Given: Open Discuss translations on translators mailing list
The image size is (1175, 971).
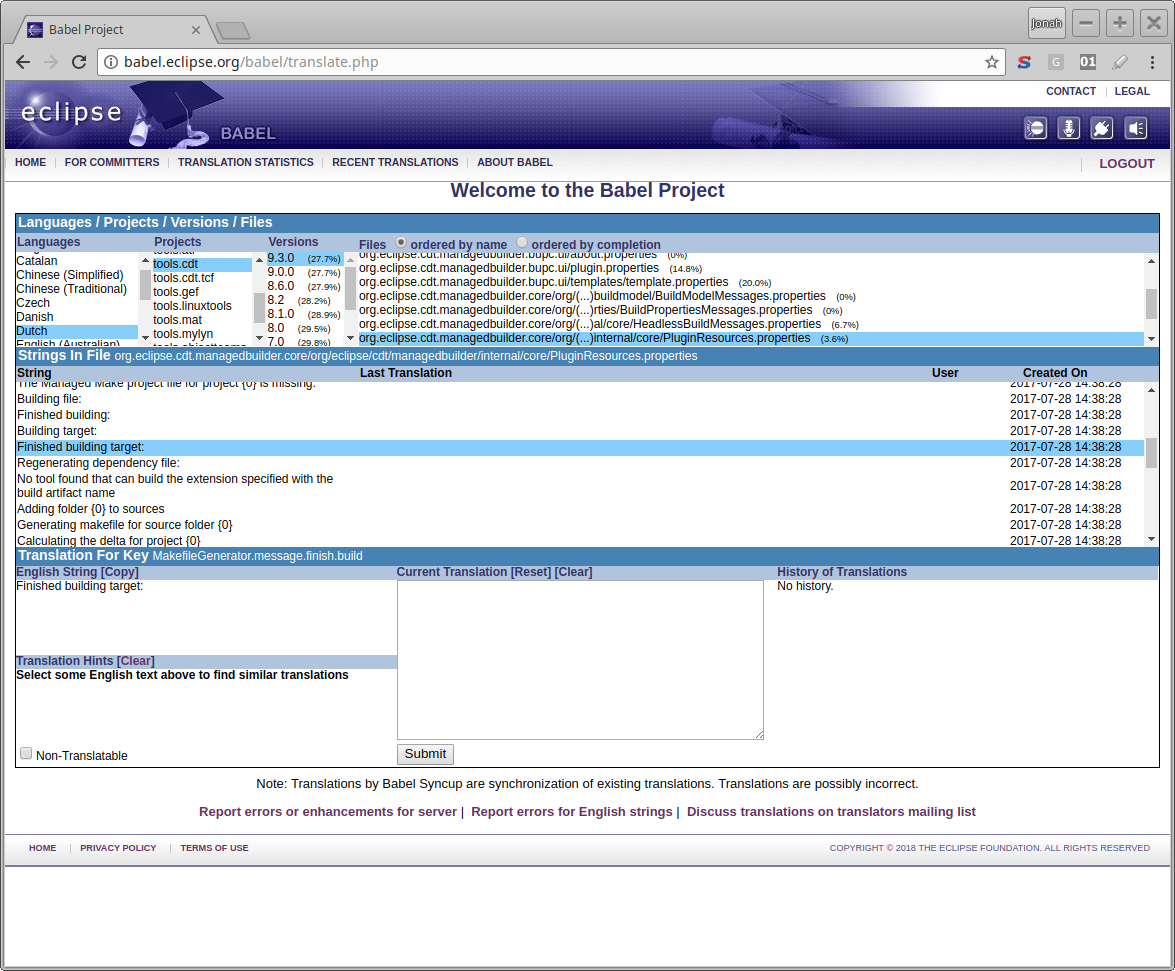Looking at the screenshot, I should pos(831,812).
